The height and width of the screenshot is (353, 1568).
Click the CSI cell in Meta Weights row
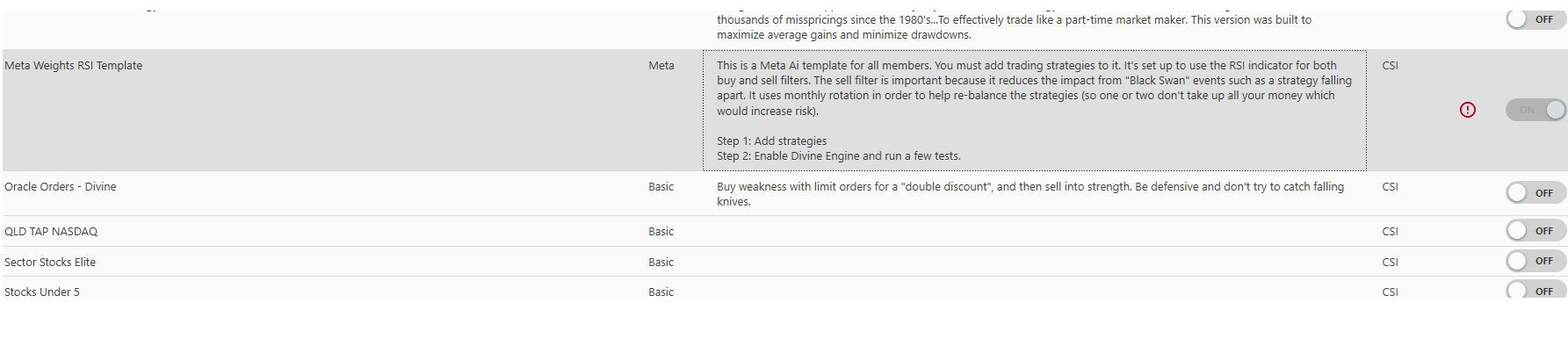click(1390, 66)
